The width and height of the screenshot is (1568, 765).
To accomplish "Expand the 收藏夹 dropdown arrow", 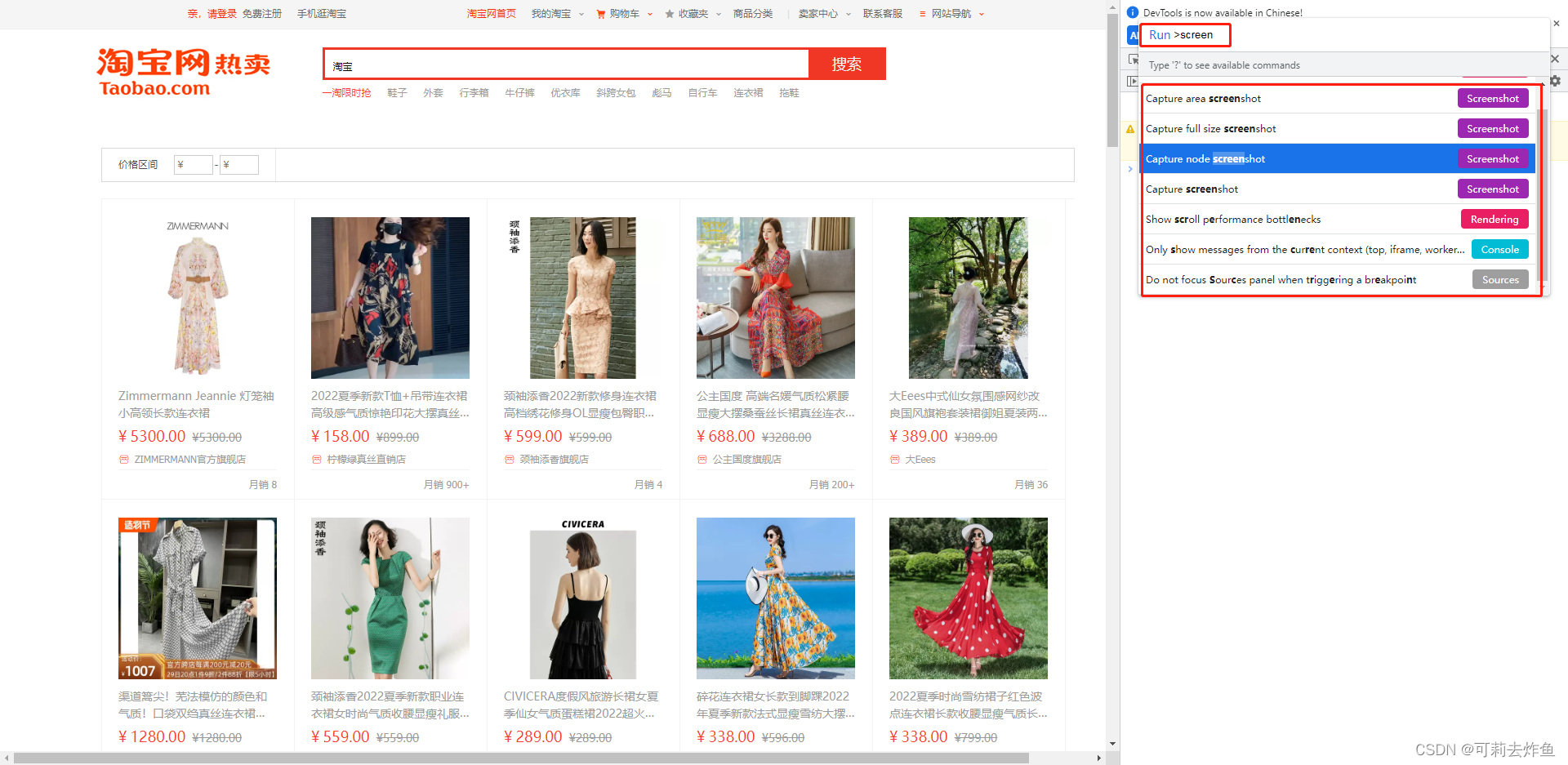I will click(719, 14).
